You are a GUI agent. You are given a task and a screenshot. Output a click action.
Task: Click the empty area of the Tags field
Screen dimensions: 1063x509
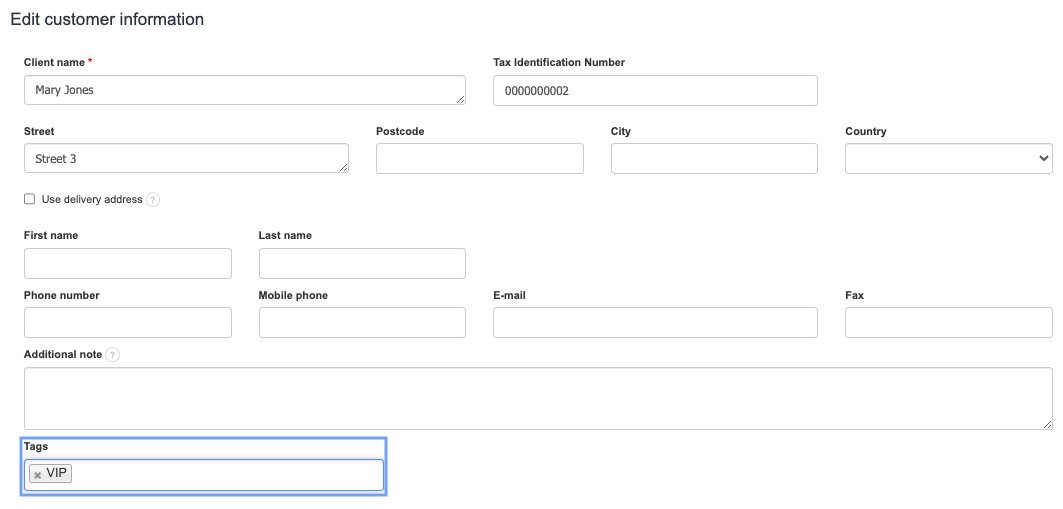point(228,474)
